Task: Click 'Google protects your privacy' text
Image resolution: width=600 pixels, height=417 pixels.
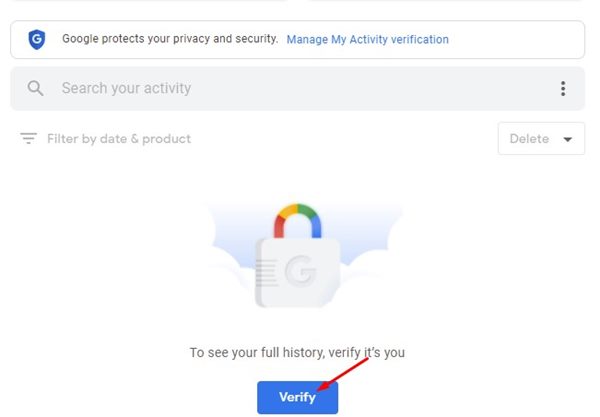Action: click(170, 39)
